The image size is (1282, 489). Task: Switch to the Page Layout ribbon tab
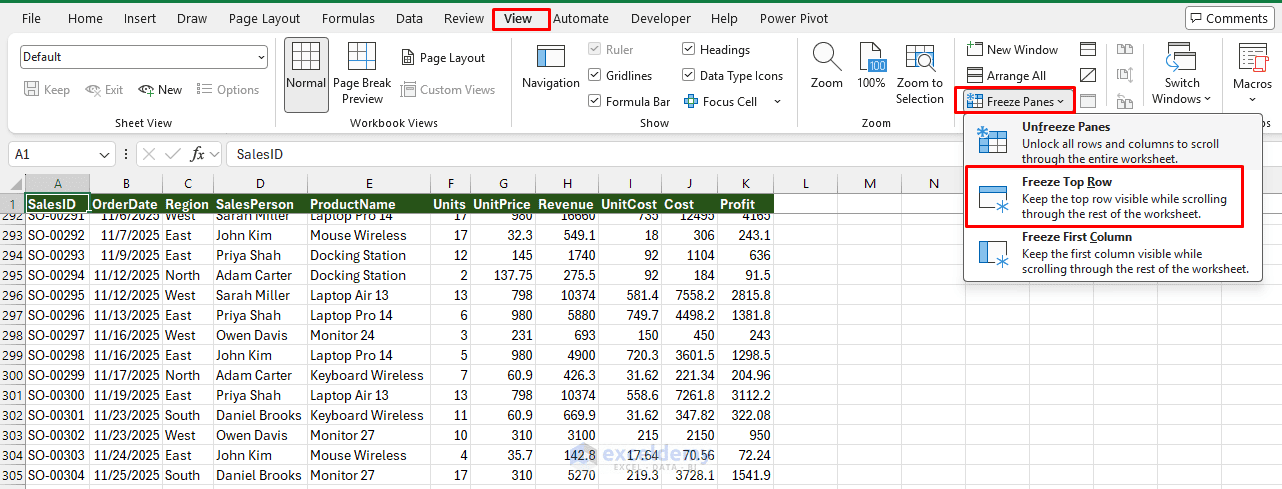pyautogui.click(x=264, y=19)
